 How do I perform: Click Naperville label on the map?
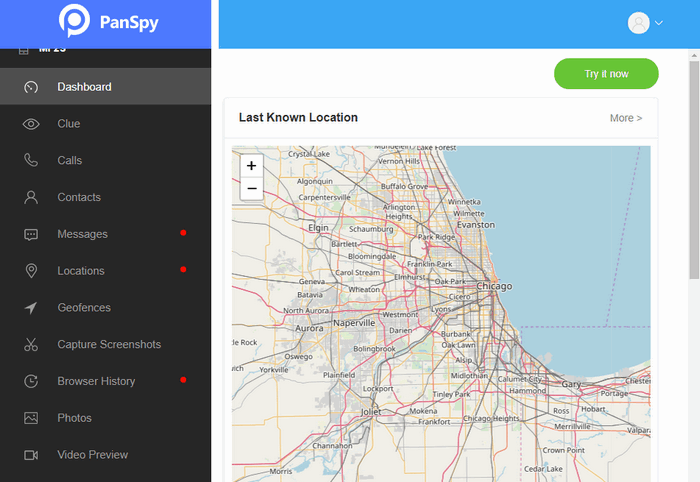coord(354,323)
